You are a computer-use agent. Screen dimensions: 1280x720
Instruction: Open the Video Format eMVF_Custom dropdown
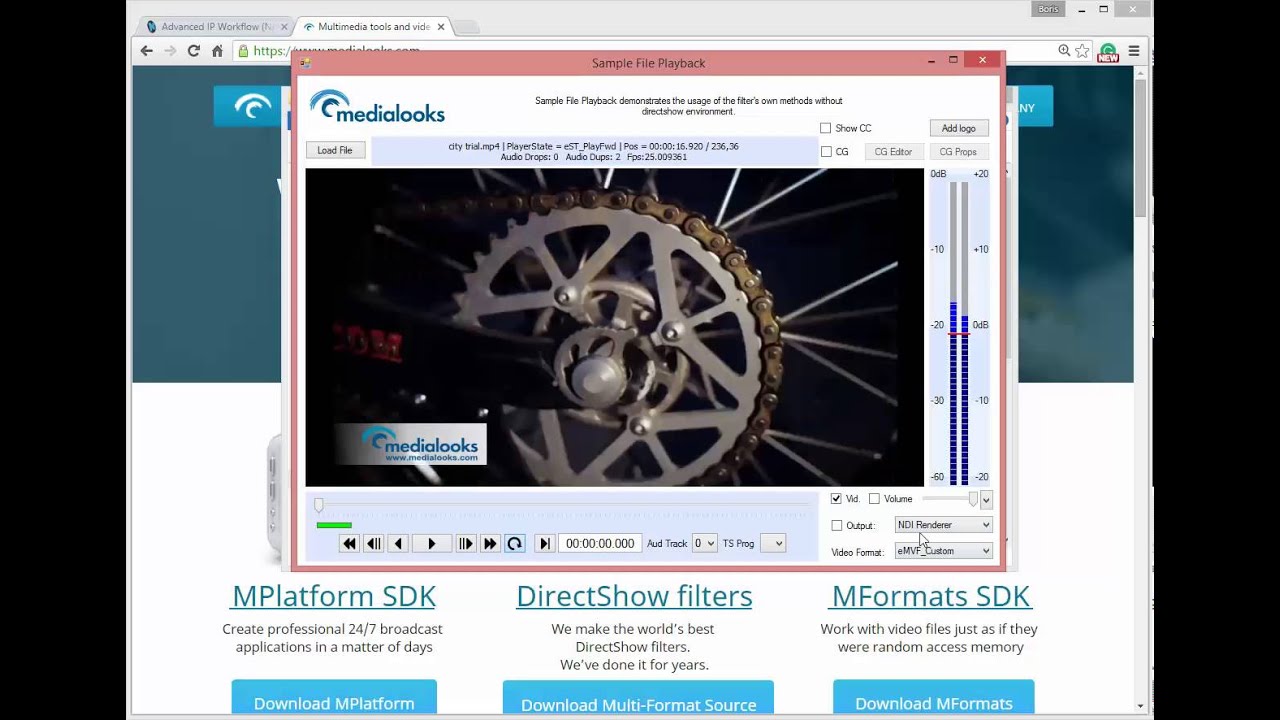coord(943,551)
